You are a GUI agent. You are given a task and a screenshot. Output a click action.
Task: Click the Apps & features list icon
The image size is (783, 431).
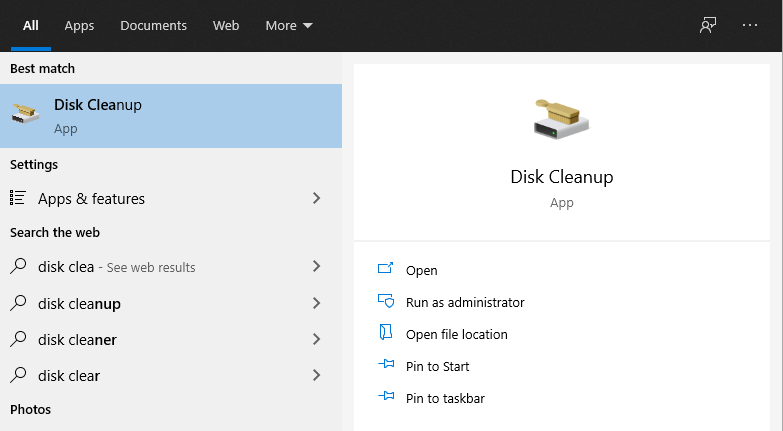(17, 198)
